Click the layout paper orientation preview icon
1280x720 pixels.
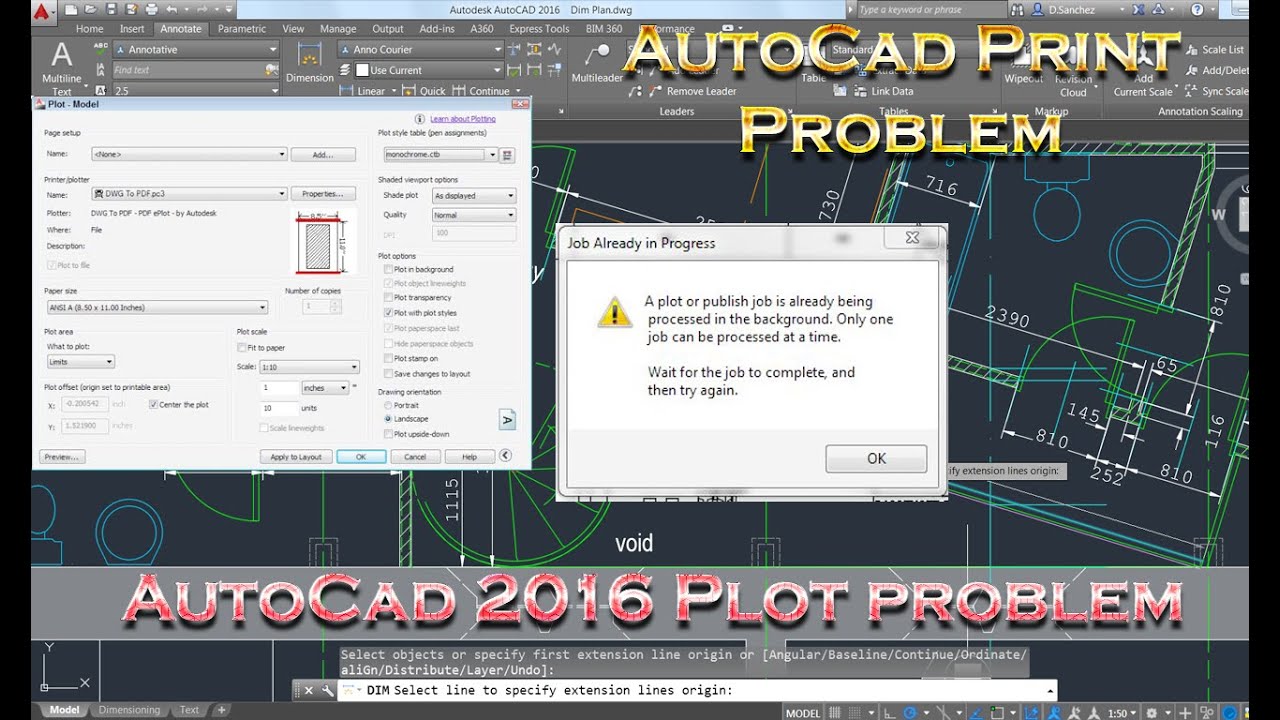(x=507, y=419)
